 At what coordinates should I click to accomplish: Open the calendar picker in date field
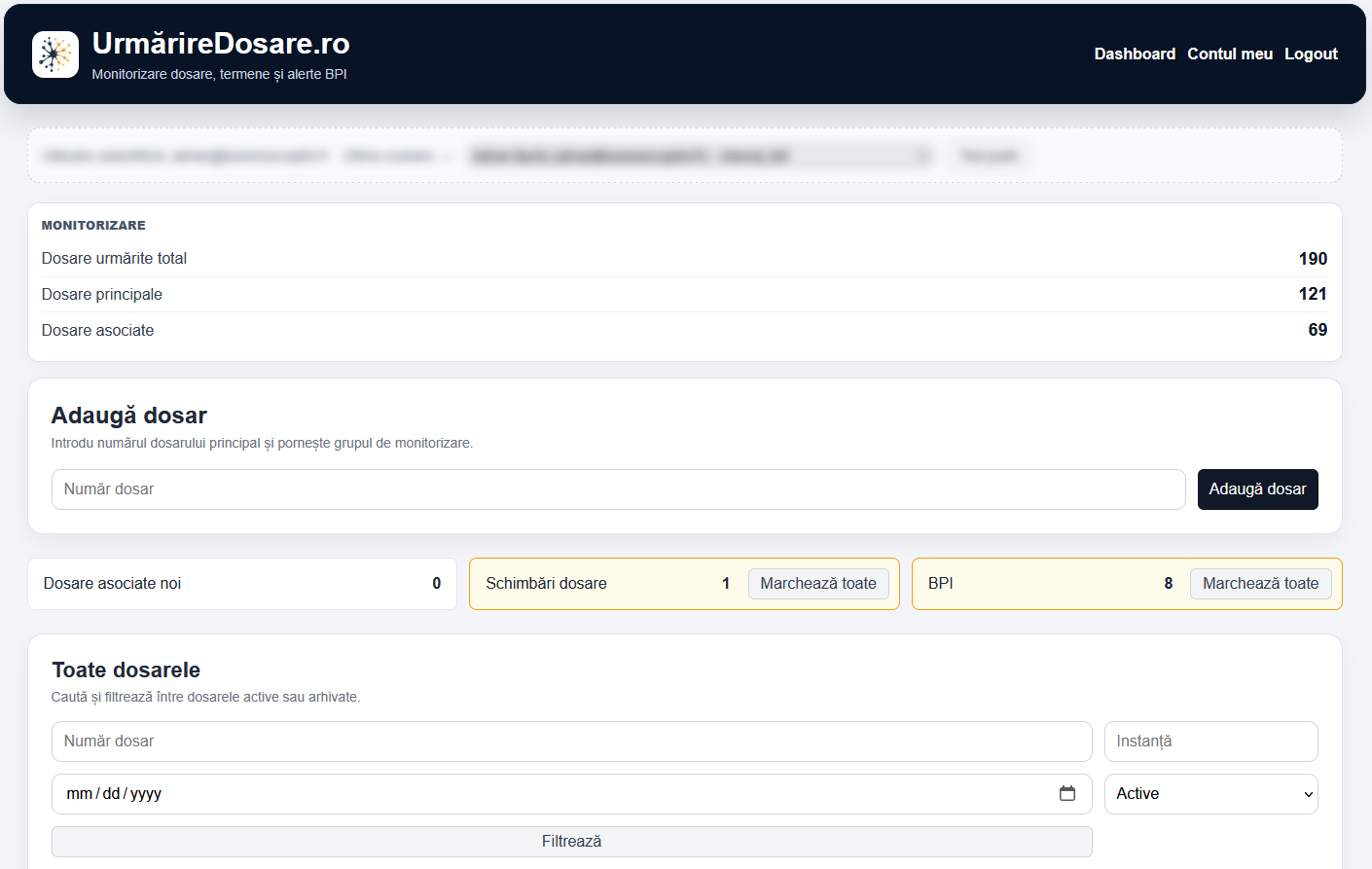(x=1067, y=793)
